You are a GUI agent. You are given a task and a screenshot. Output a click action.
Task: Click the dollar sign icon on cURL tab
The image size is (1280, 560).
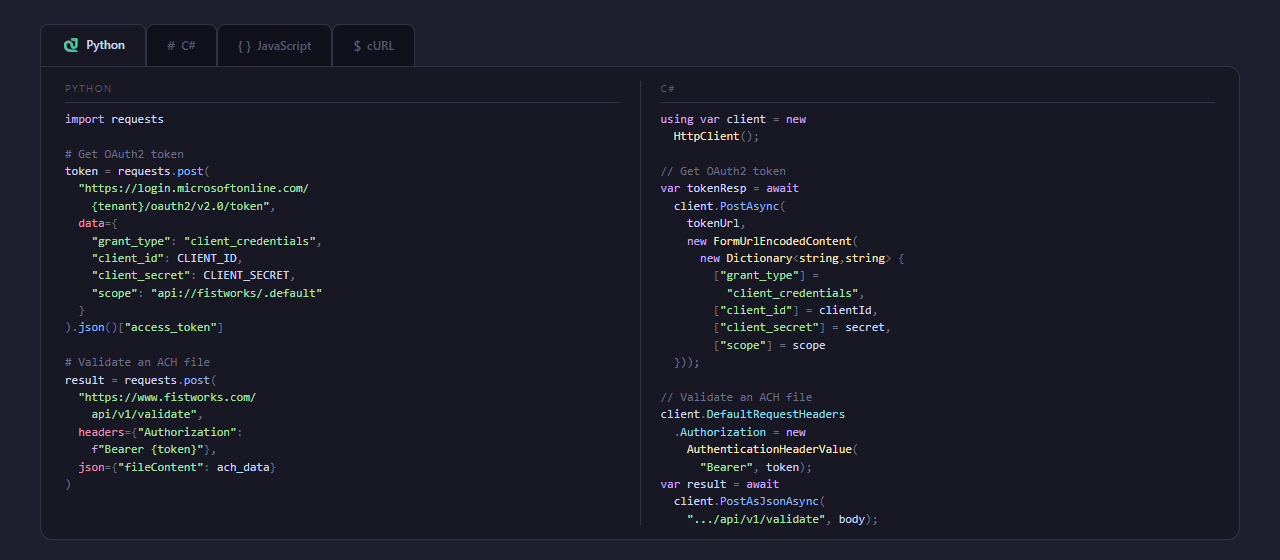(357, 46)
